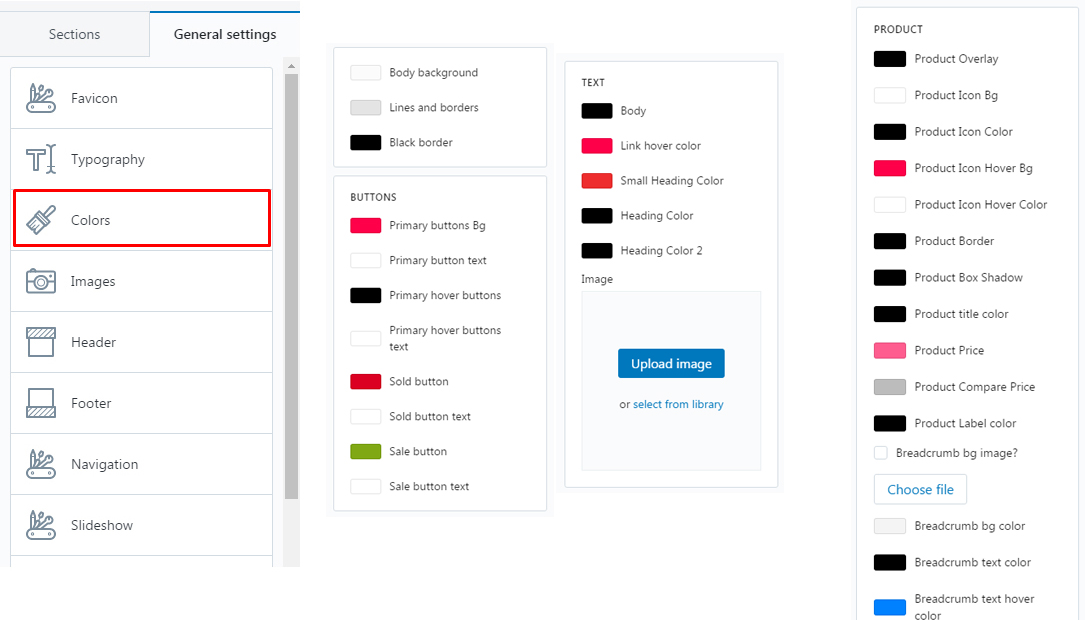Click the Navigation settings icon

[41, 464]
